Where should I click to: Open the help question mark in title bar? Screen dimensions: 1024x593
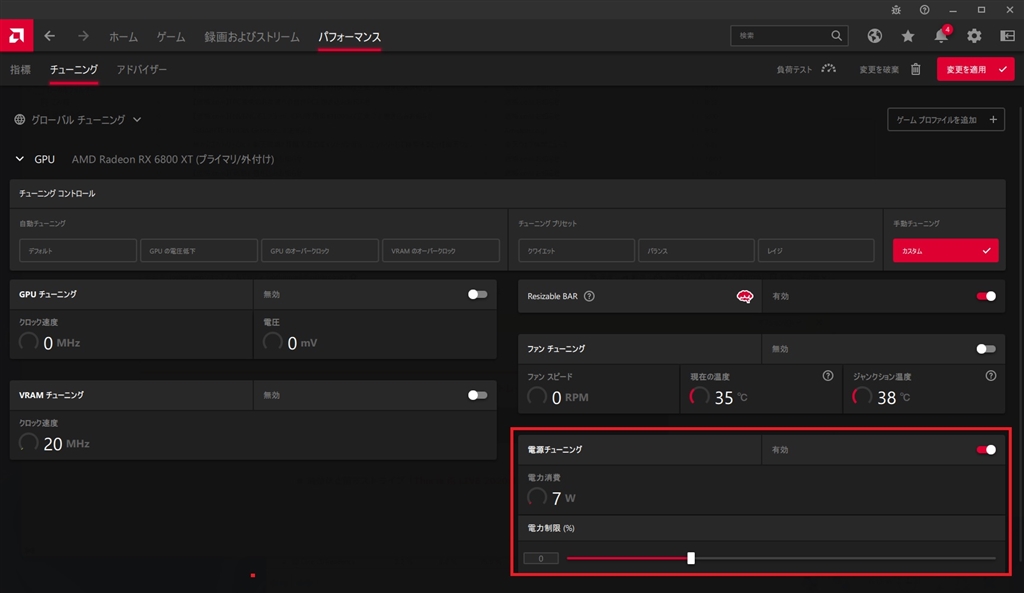(924, 10)
